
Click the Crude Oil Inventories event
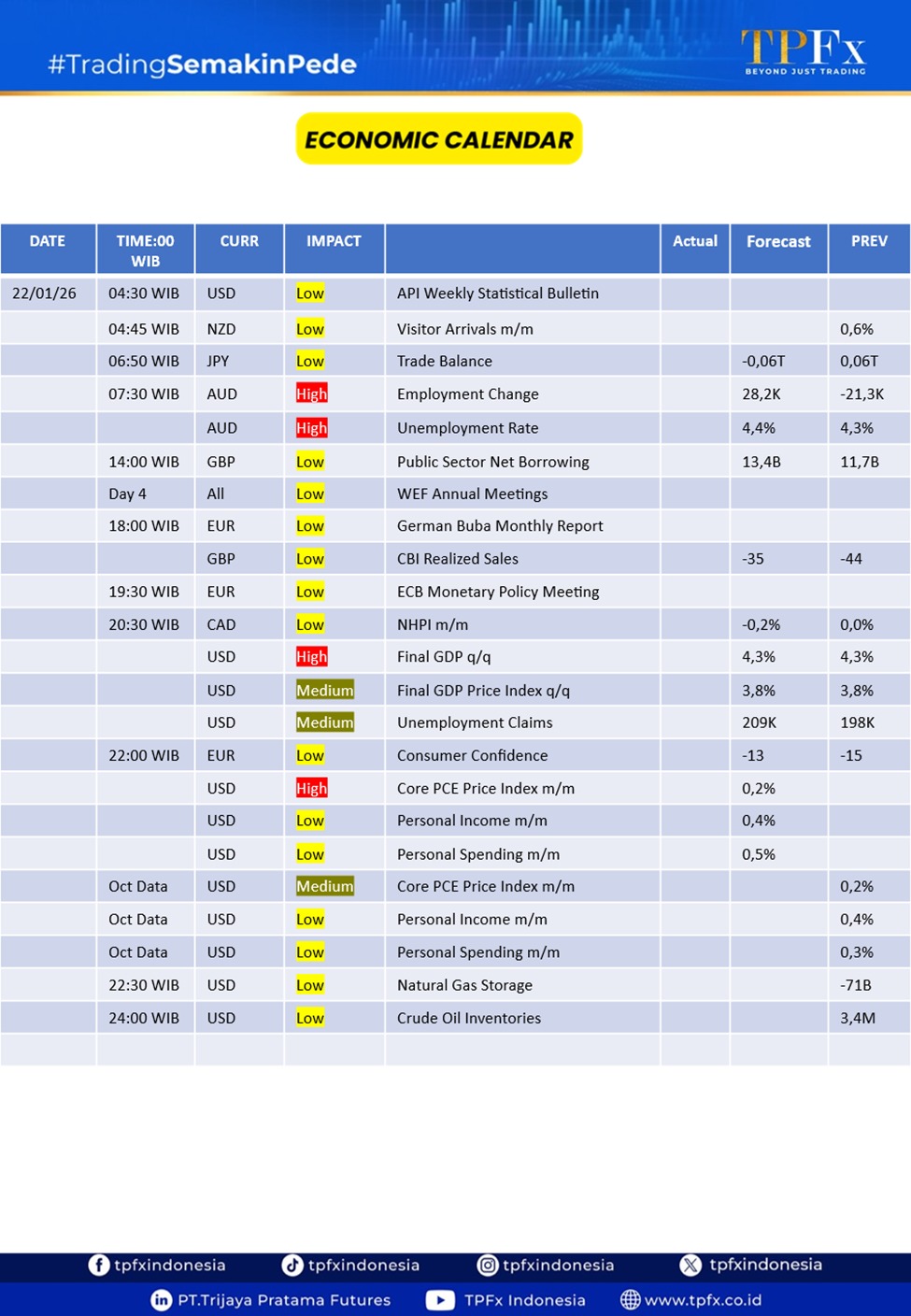tap(468, 1018)
